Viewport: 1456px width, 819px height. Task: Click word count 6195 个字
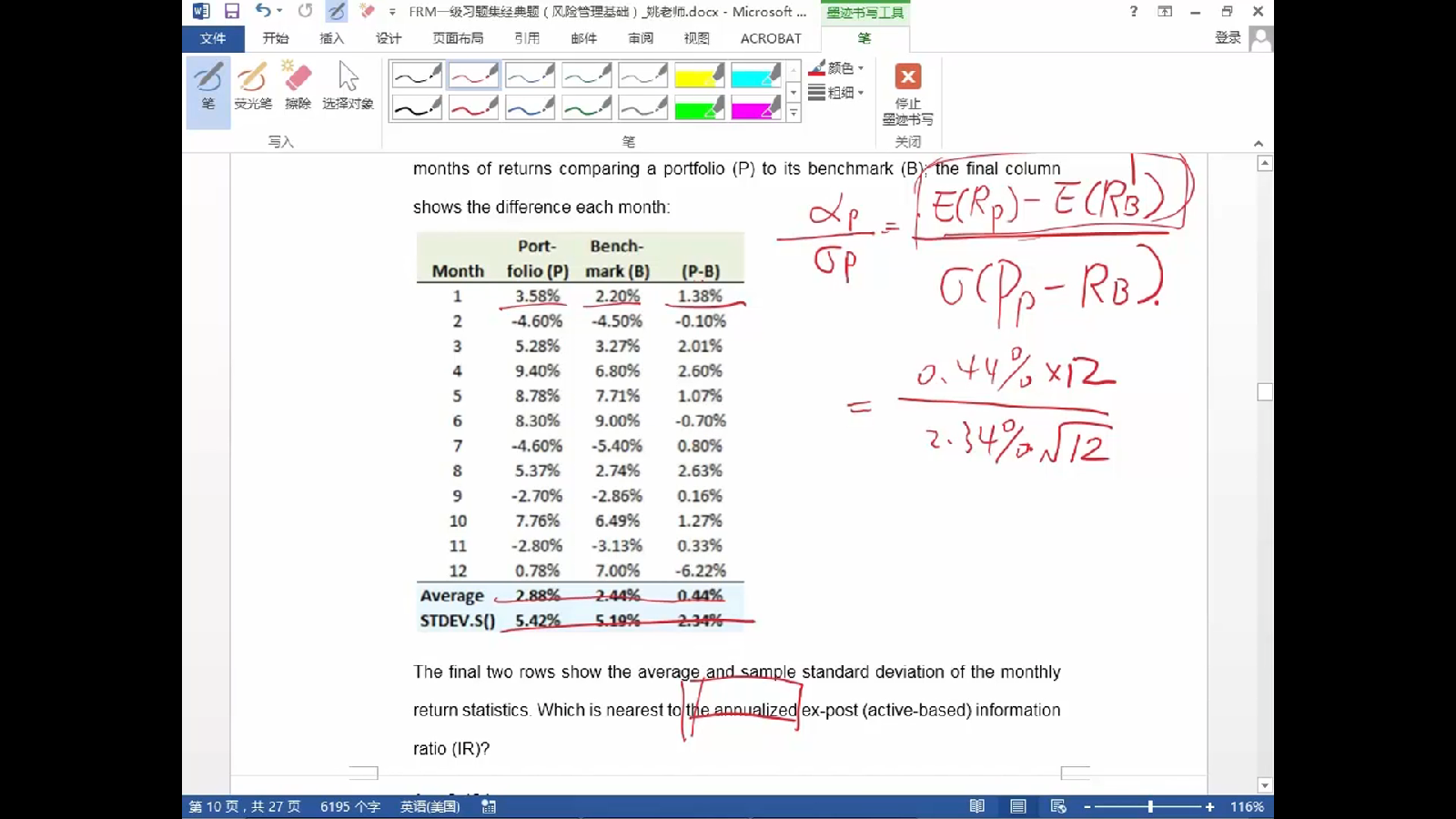pyautogui.click(x=350, y=806)
